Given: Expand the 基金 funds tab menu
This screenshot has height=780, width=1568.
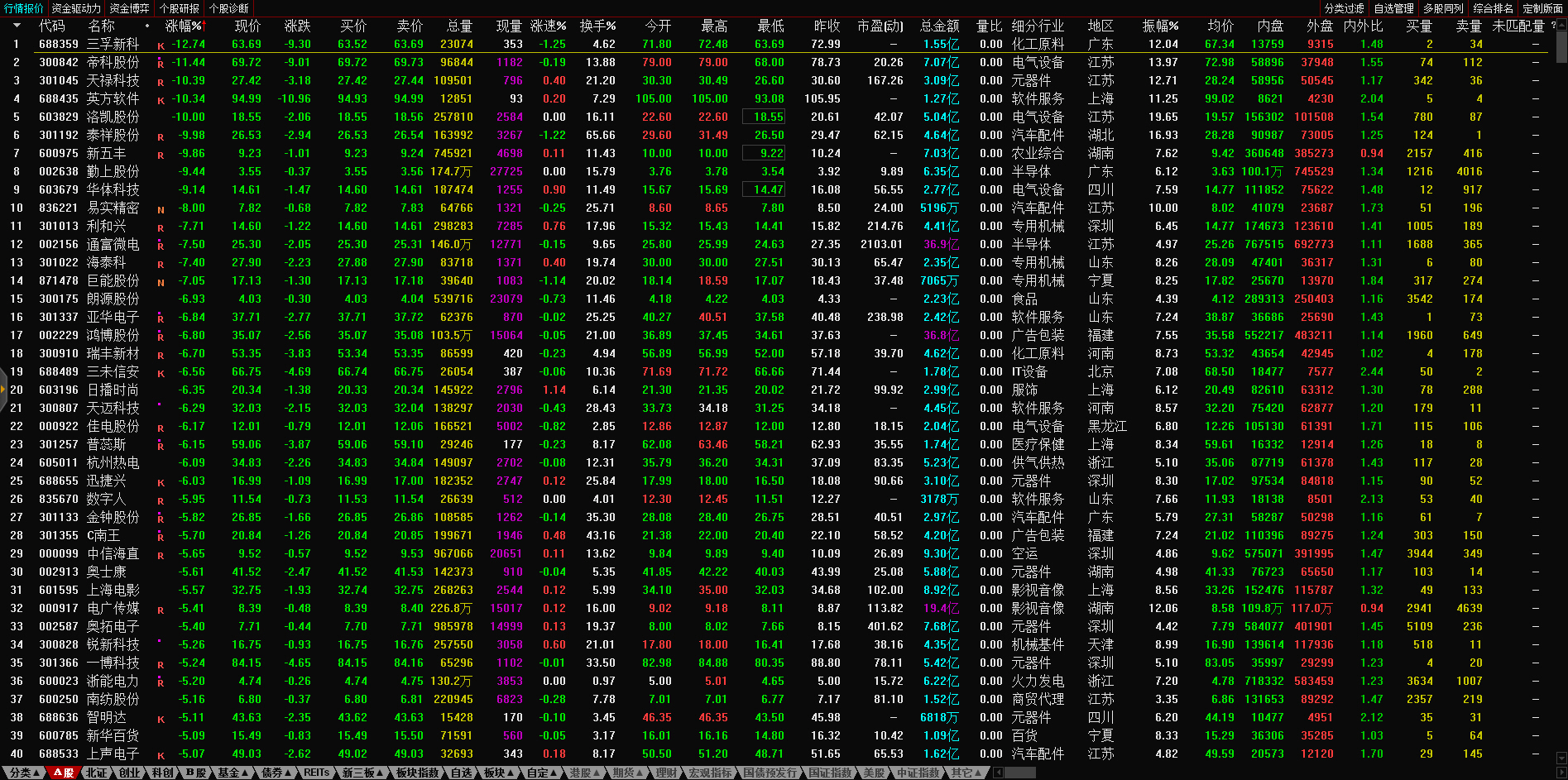Looking at the screenshot, I should coord(233,773).
